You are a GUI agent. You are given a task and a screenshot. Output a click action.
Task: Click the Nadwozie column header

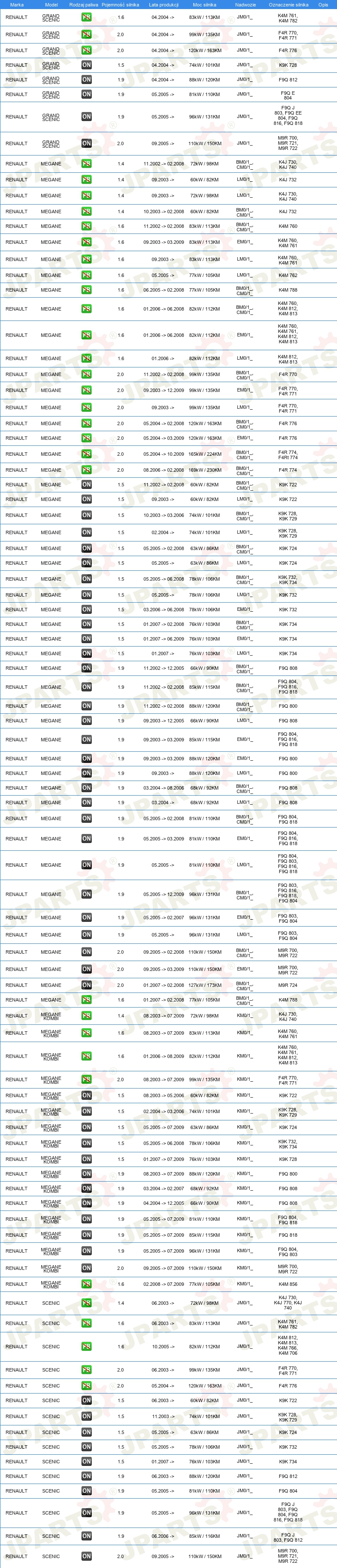click(245, 4)
